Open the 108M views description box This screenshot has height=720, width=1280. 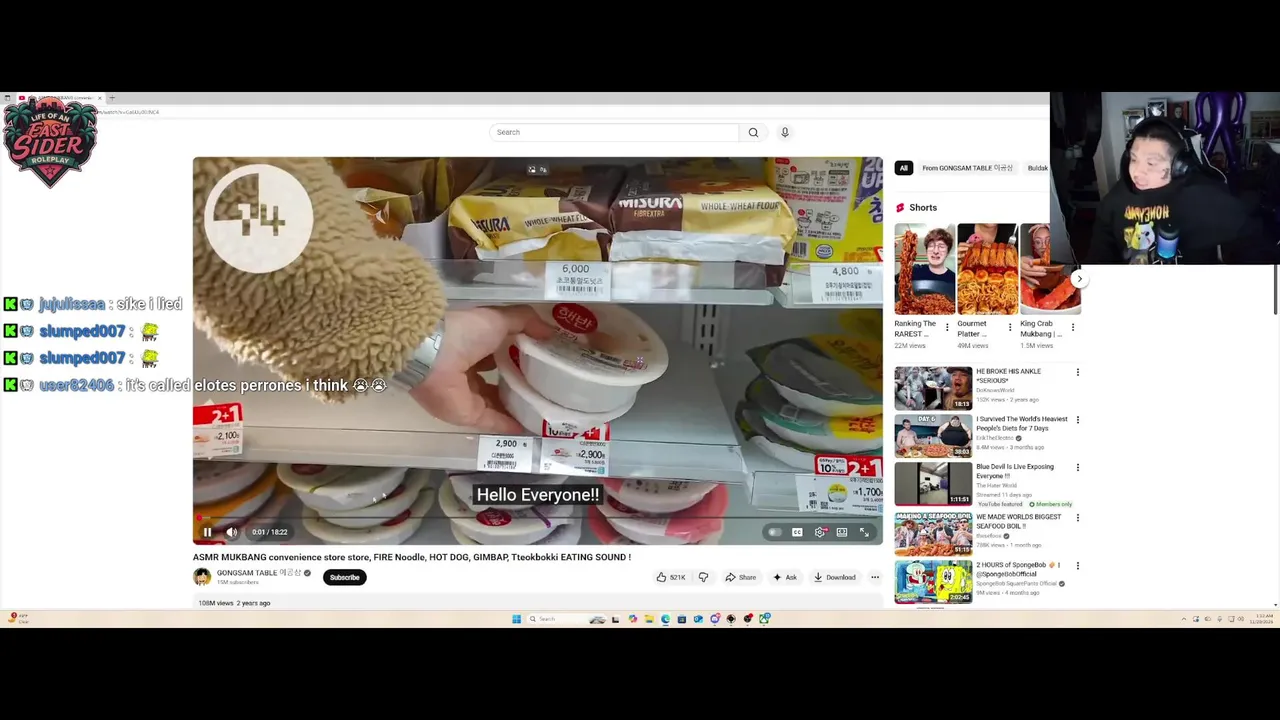pos(538,603)
